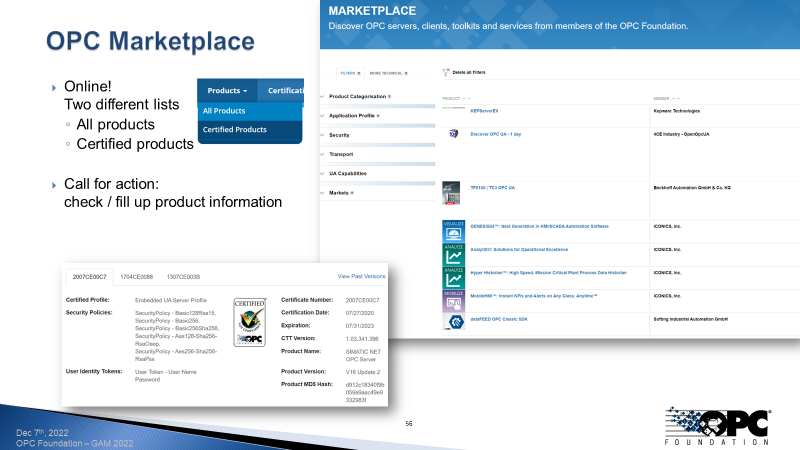Click the OPC Marketplace slide title

(150, 41)
